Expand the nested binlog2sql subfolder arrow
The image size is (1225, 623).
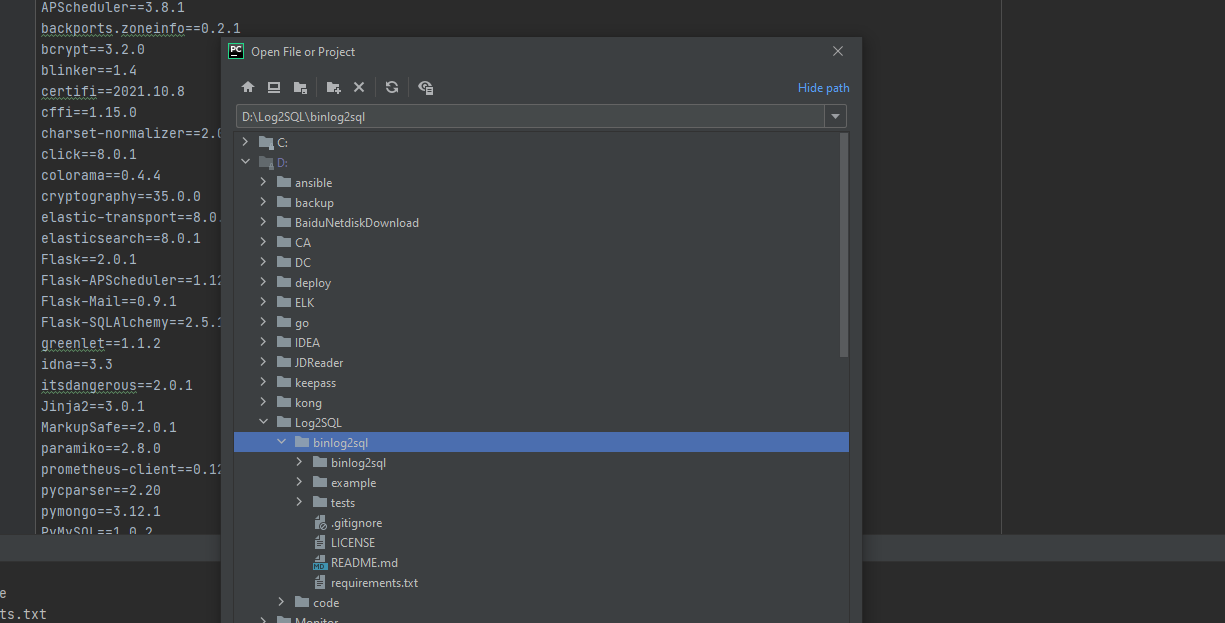(300, 462)
